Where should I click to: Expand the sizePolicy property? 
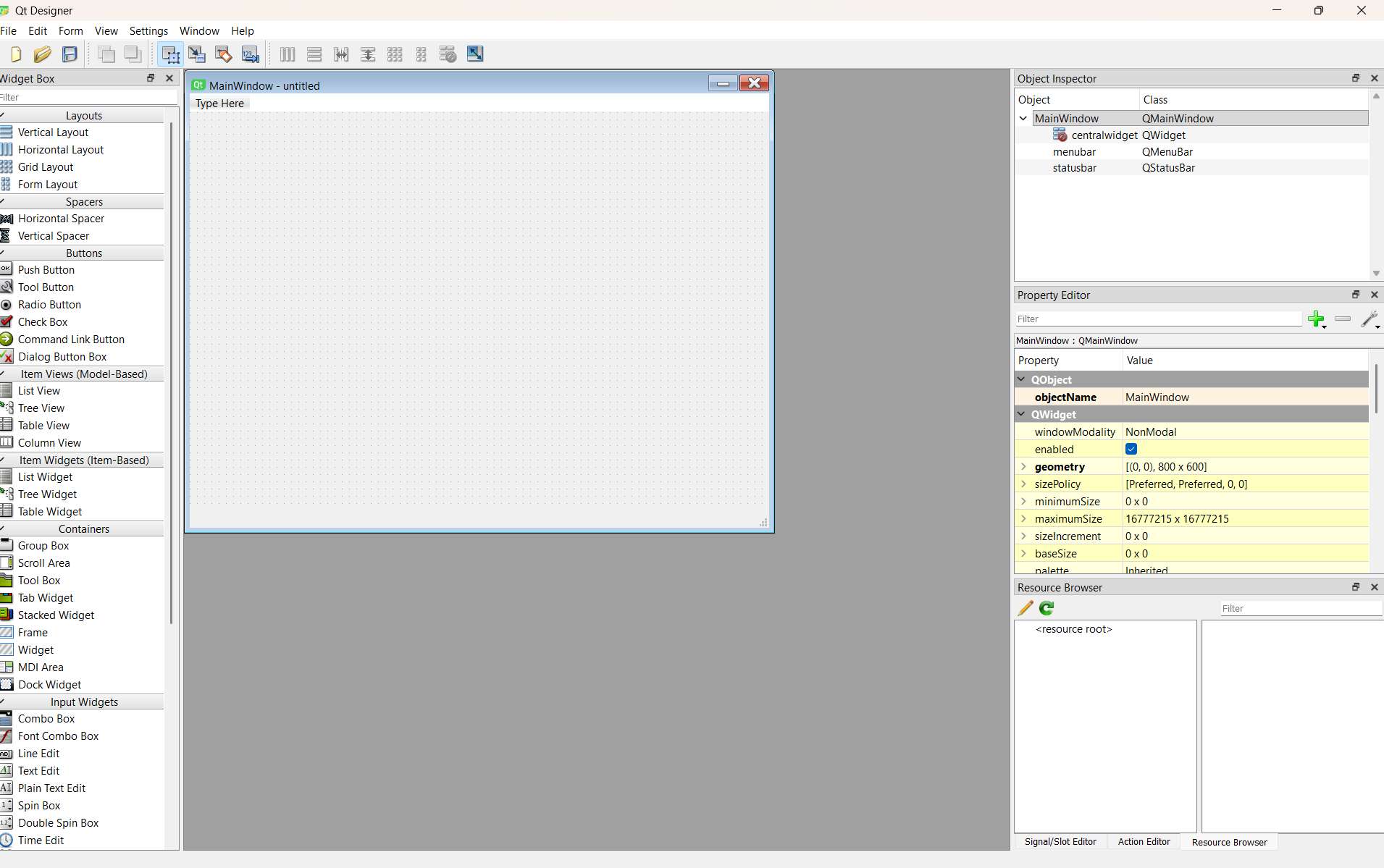pos(1023,484)
